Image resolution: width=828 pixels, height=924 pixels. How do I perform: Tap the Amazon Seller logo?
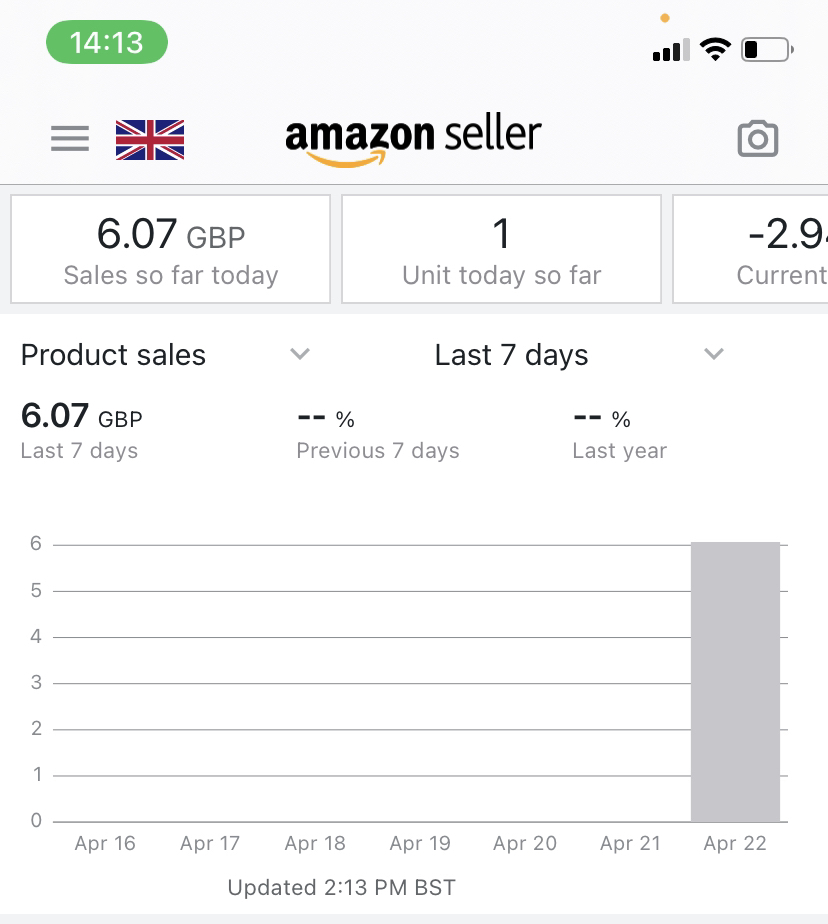[413, 138]
